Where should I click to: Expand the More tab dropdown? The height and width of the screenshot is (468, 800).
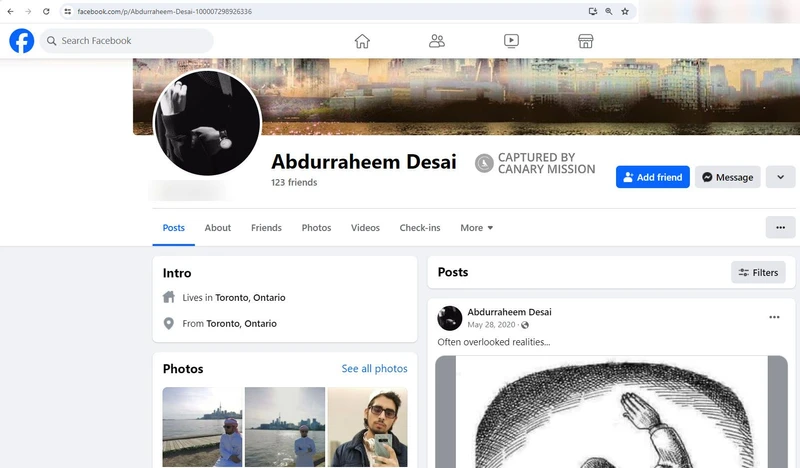coord(477,228)
